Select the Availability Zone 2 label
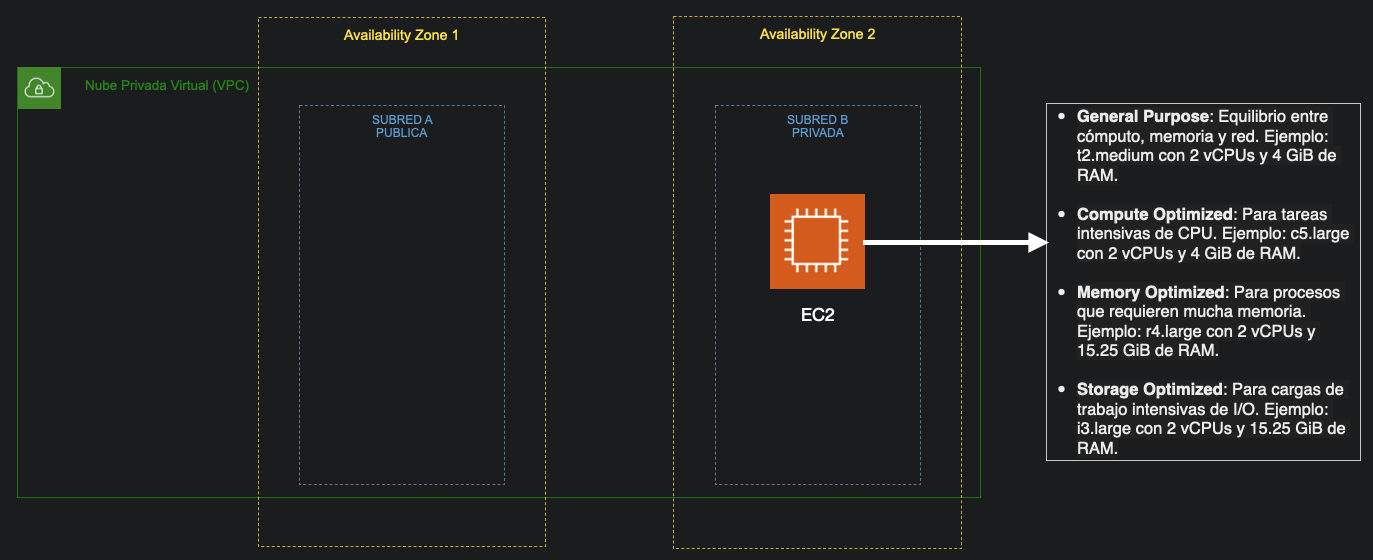Screen dimensions: 1373x560 [817, 34]
